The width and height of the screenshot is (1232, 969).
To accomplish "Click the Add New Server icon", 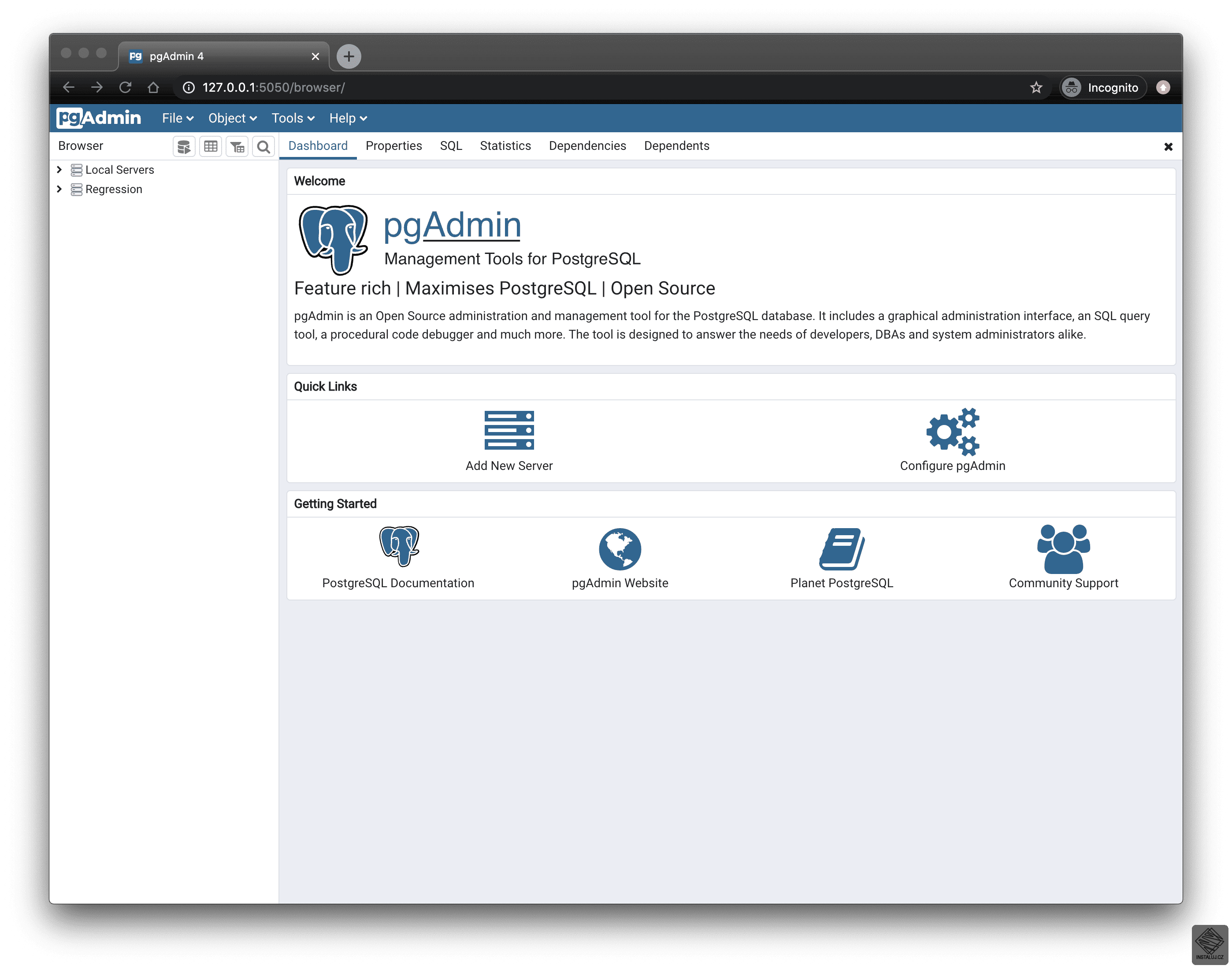I will point(508,430).
